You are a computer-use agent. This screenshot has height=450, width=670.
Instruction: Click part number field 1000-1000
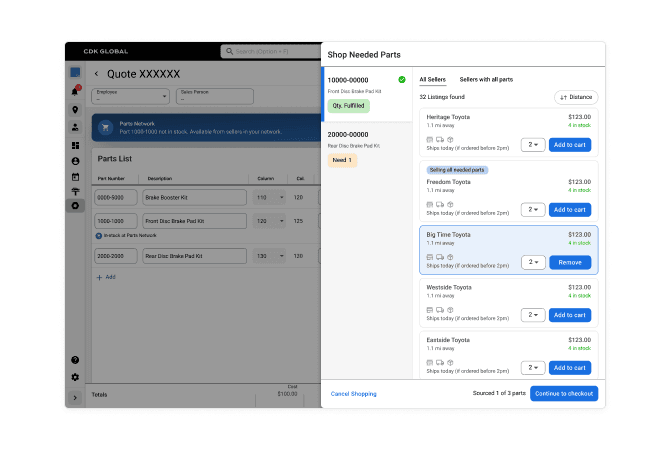[116, 221]
